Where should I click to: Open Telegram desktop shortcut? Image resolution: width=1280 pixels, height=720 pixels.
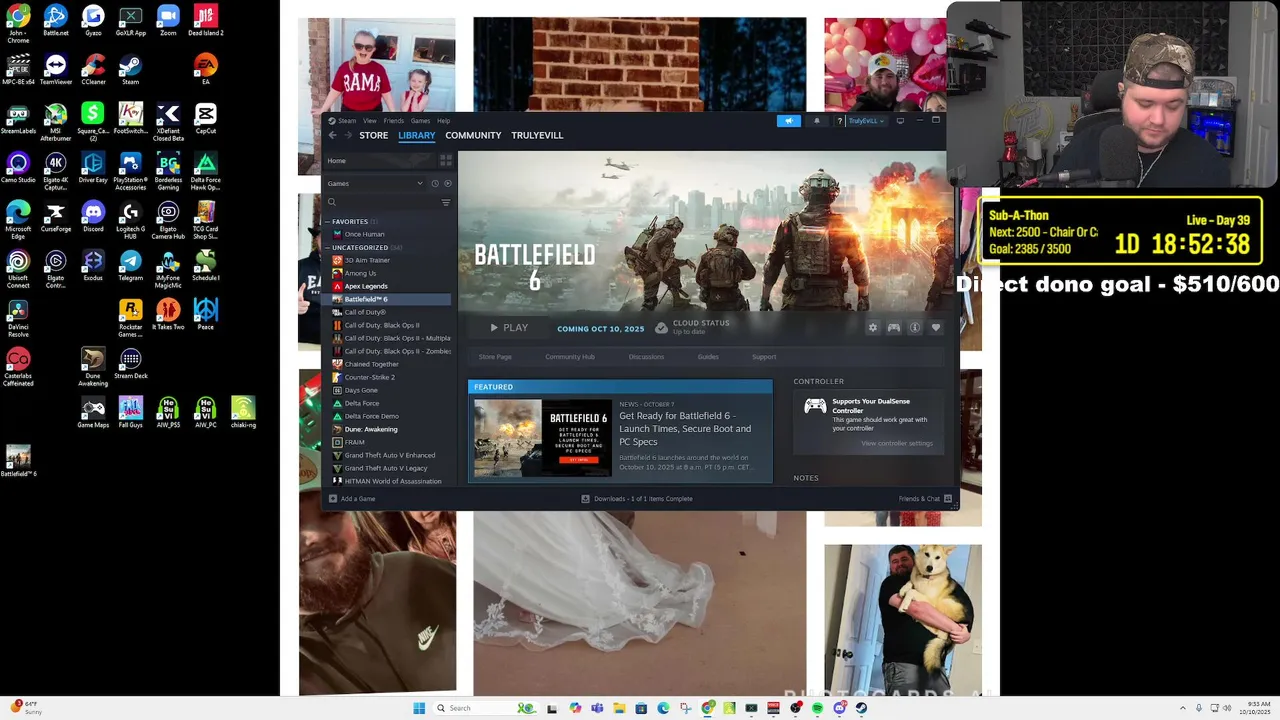click(x=131, y=265)
